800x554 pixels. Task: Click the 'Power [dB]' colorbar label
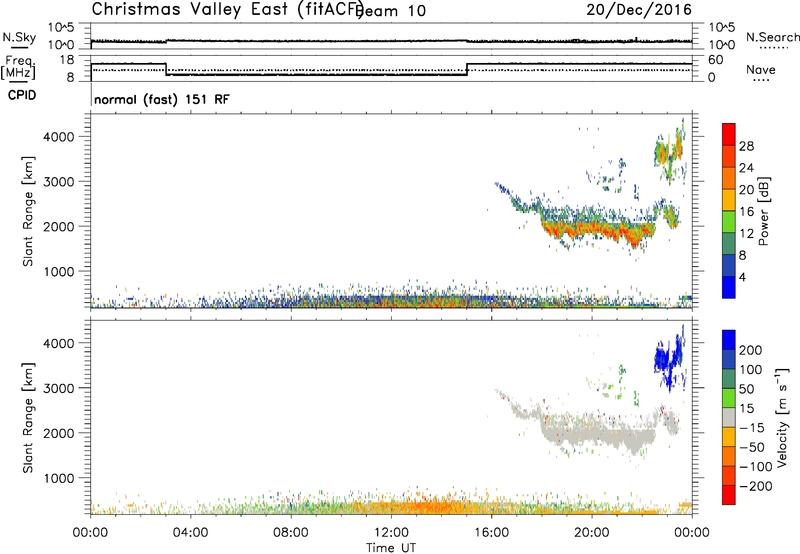(x=764, y=211)
